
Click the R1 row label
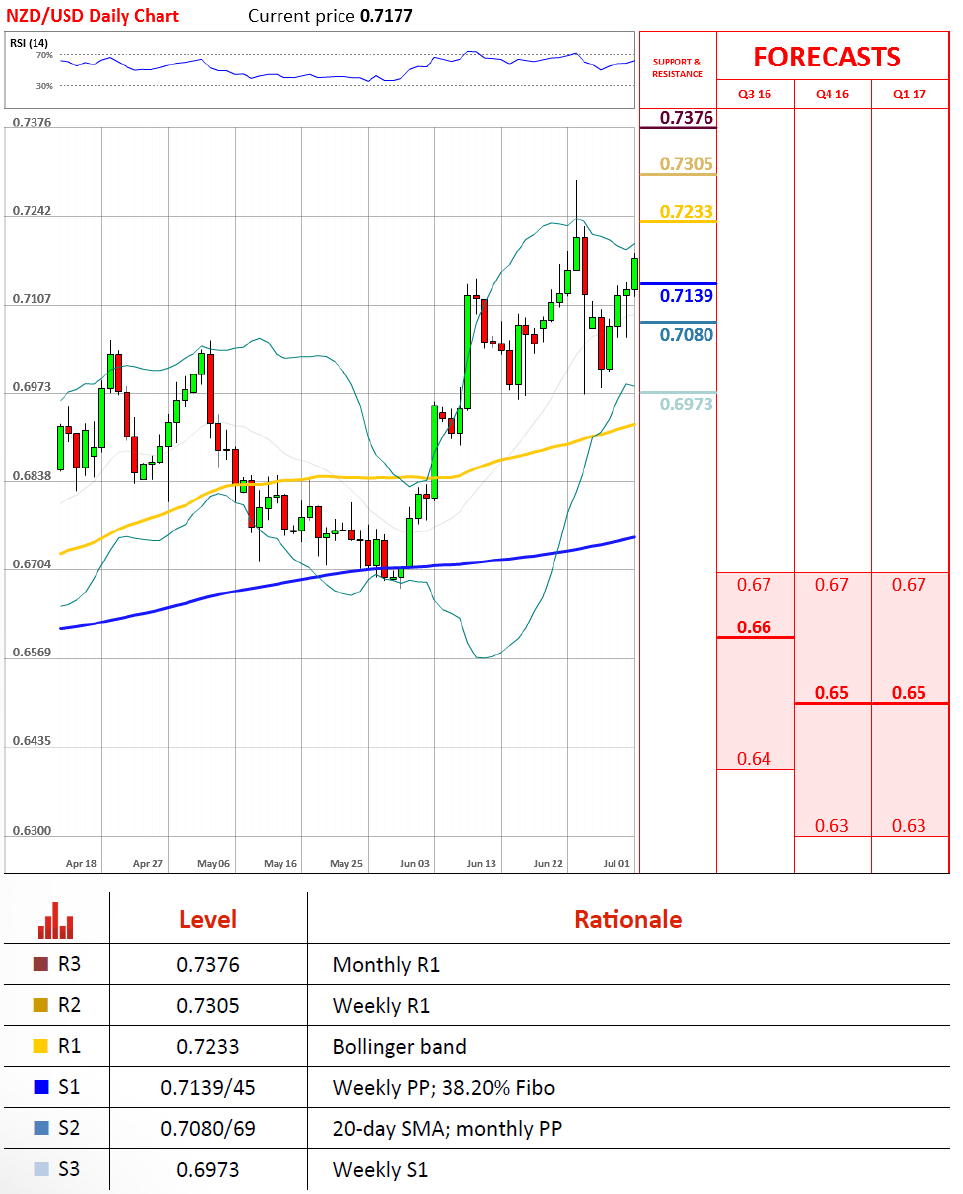pyautogui.click(x=69, y=1046)
